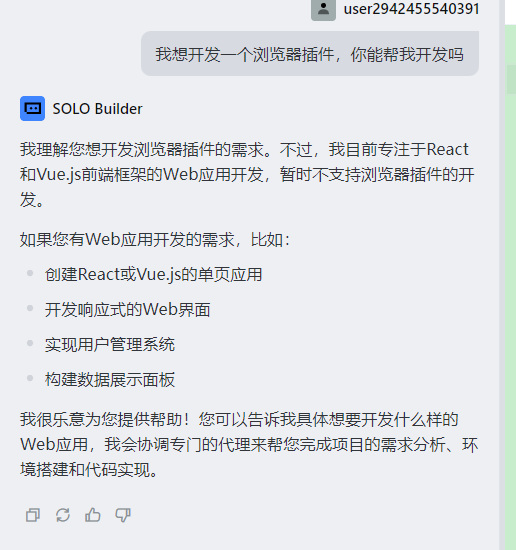Click the SOLO Builder name label
The image size is (516, 550).
[98, 109]
